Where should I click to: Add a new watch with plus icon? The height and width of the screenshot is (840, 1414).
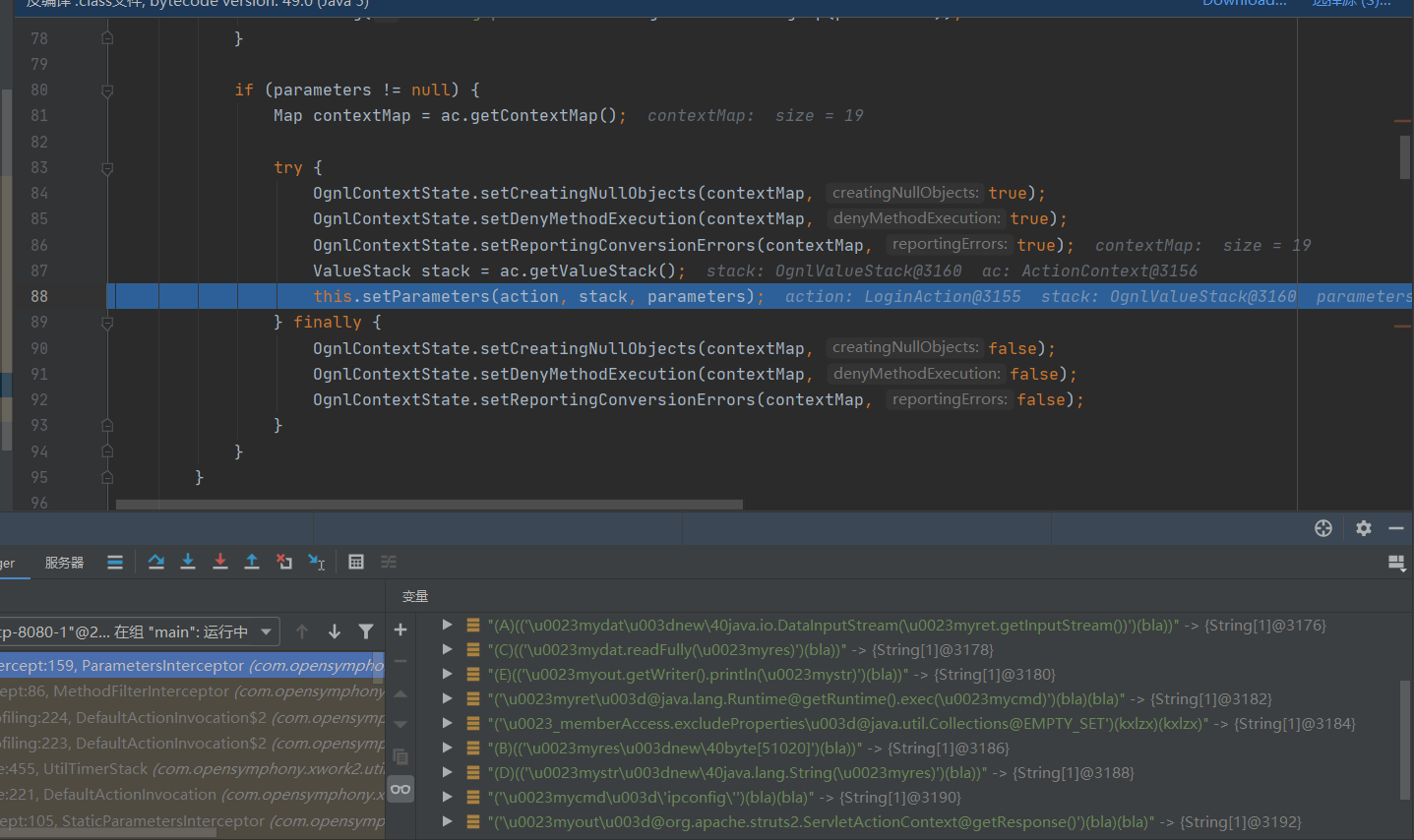pos(400,630)
